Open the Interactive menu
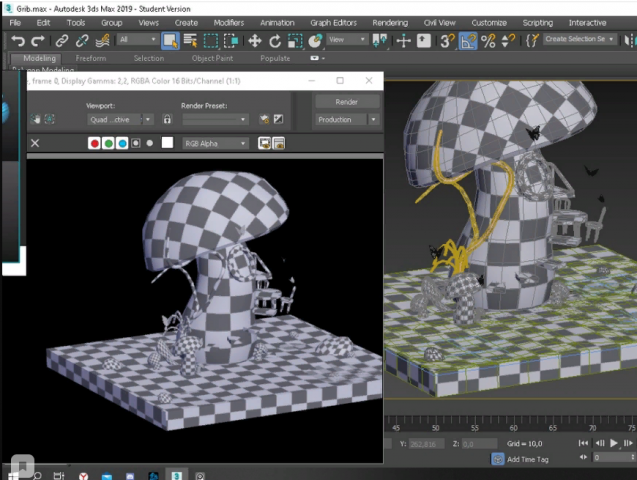This screenshot has width=637, height=480. (587, 23)
